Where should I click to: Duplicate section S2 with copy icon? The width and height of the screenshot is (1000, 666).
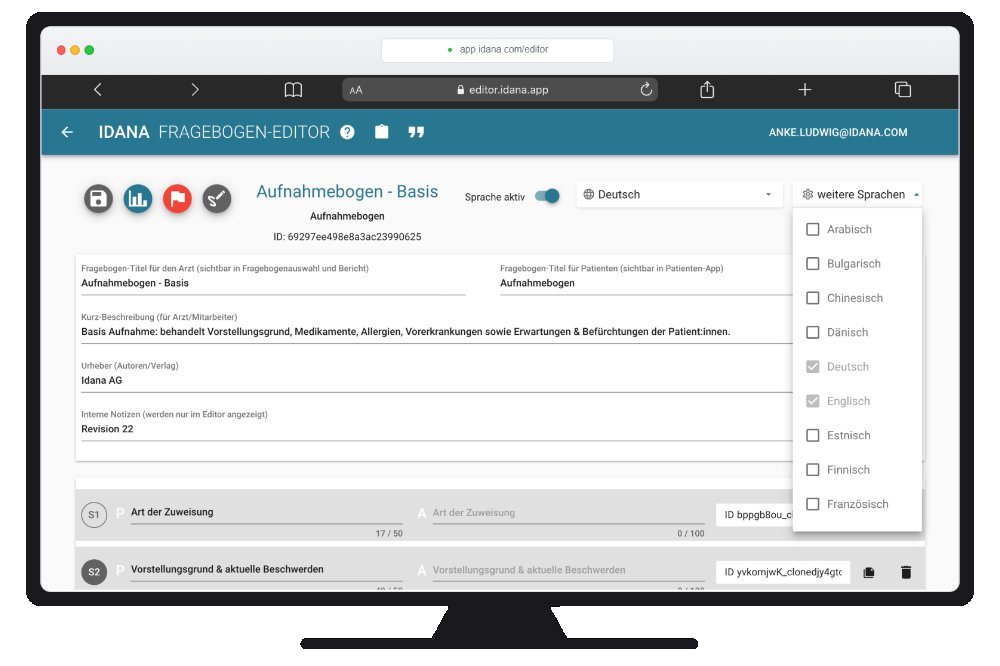tap(869, 572)
